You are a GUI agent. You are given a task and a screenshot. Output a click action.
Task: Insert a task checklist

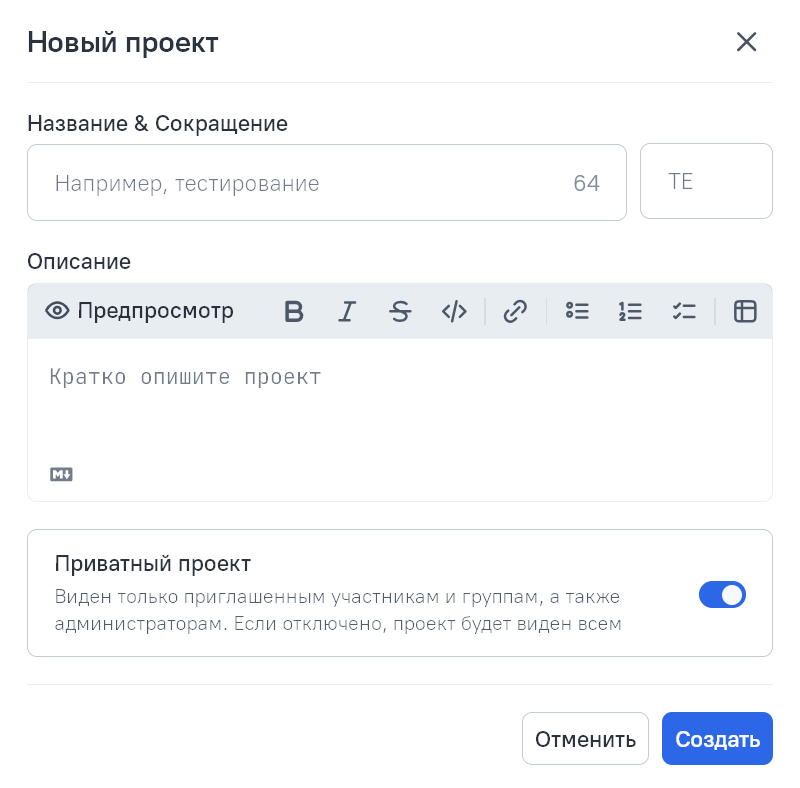tap(684, 312)
